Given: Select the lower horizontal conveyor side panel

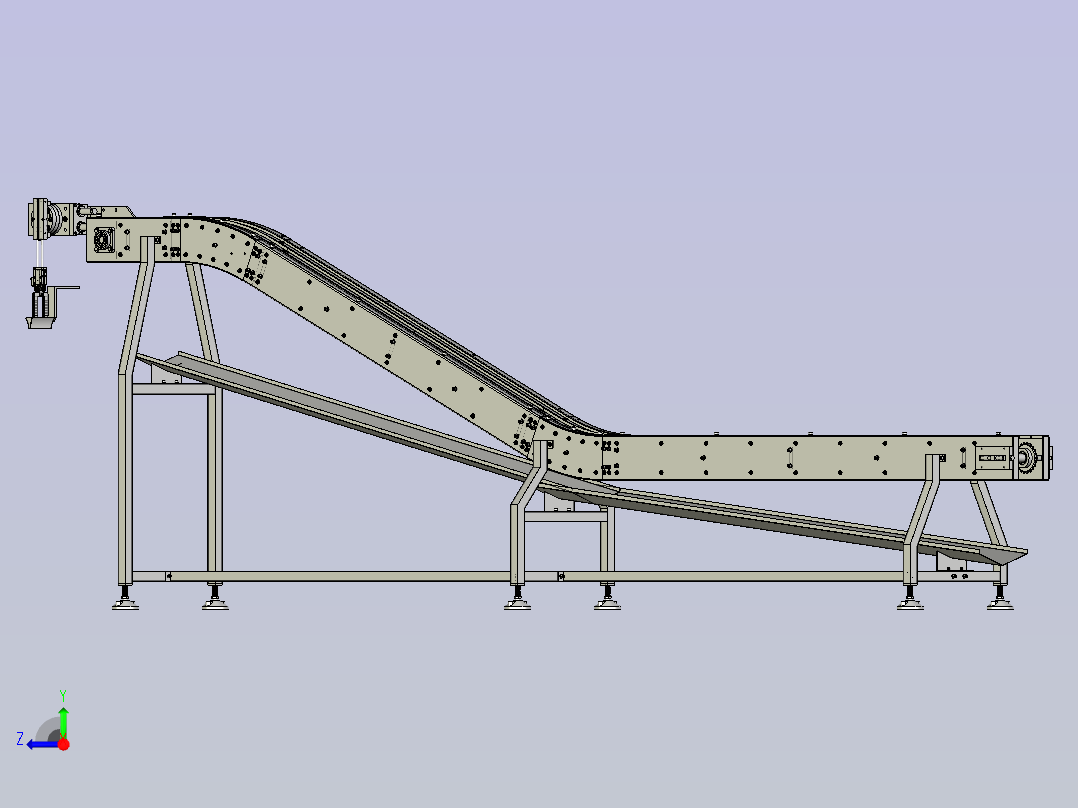Looking at the screenshot, I should click(x=808, y=457).
